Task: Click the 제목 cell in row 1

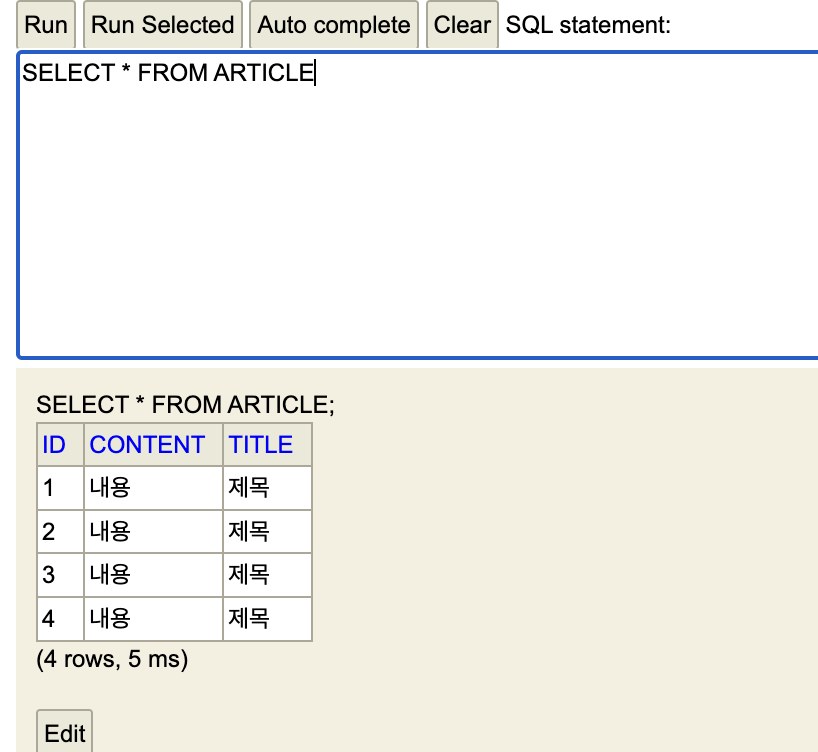Action: (x=267, y=488)
